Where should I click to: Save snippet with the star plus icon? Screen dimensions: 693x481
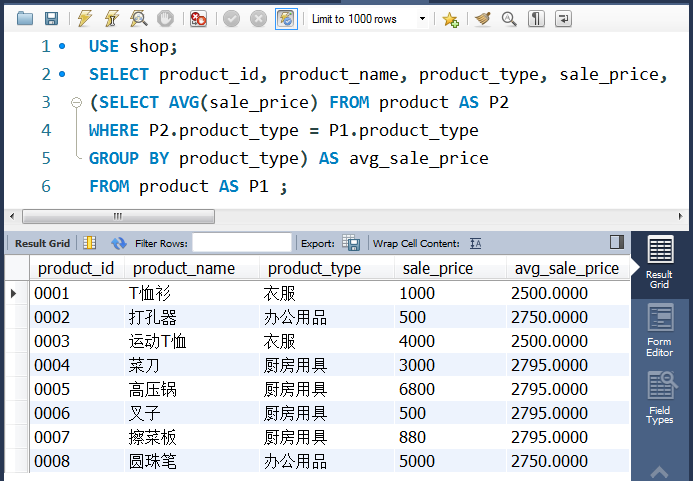pyautogui.click(x=450, y=19)
